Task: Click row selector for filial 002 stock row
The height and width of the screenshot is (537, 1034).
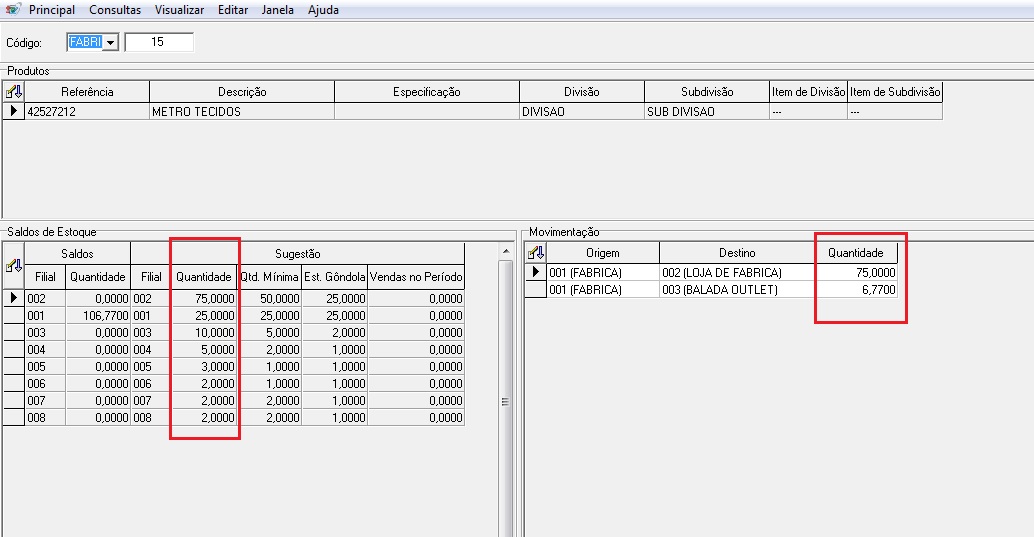Action: point(13,298)
